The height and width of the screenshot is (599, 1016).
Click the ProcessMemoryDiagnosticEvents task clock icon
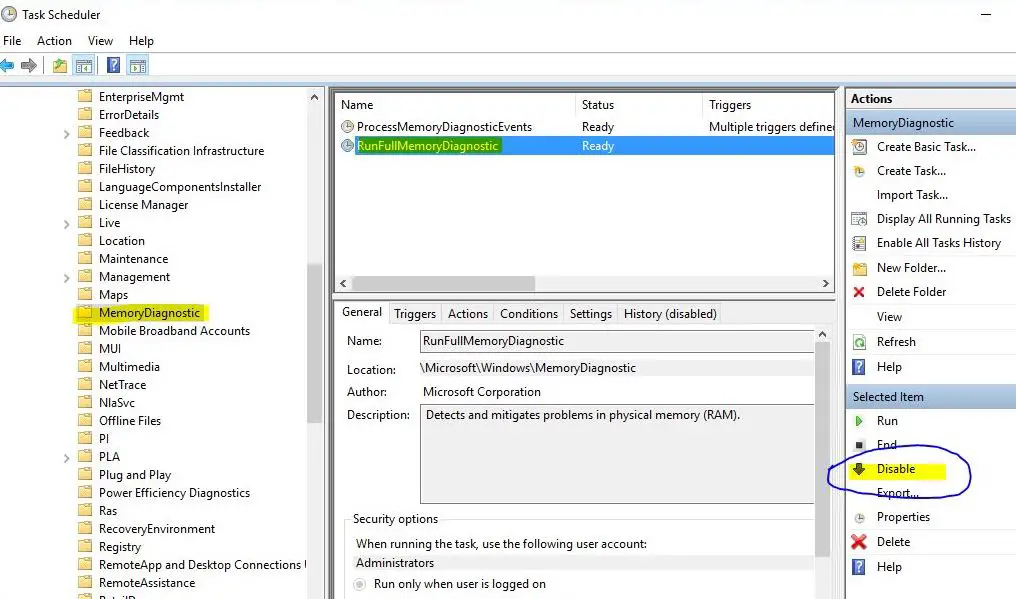[x=348, y=126]
